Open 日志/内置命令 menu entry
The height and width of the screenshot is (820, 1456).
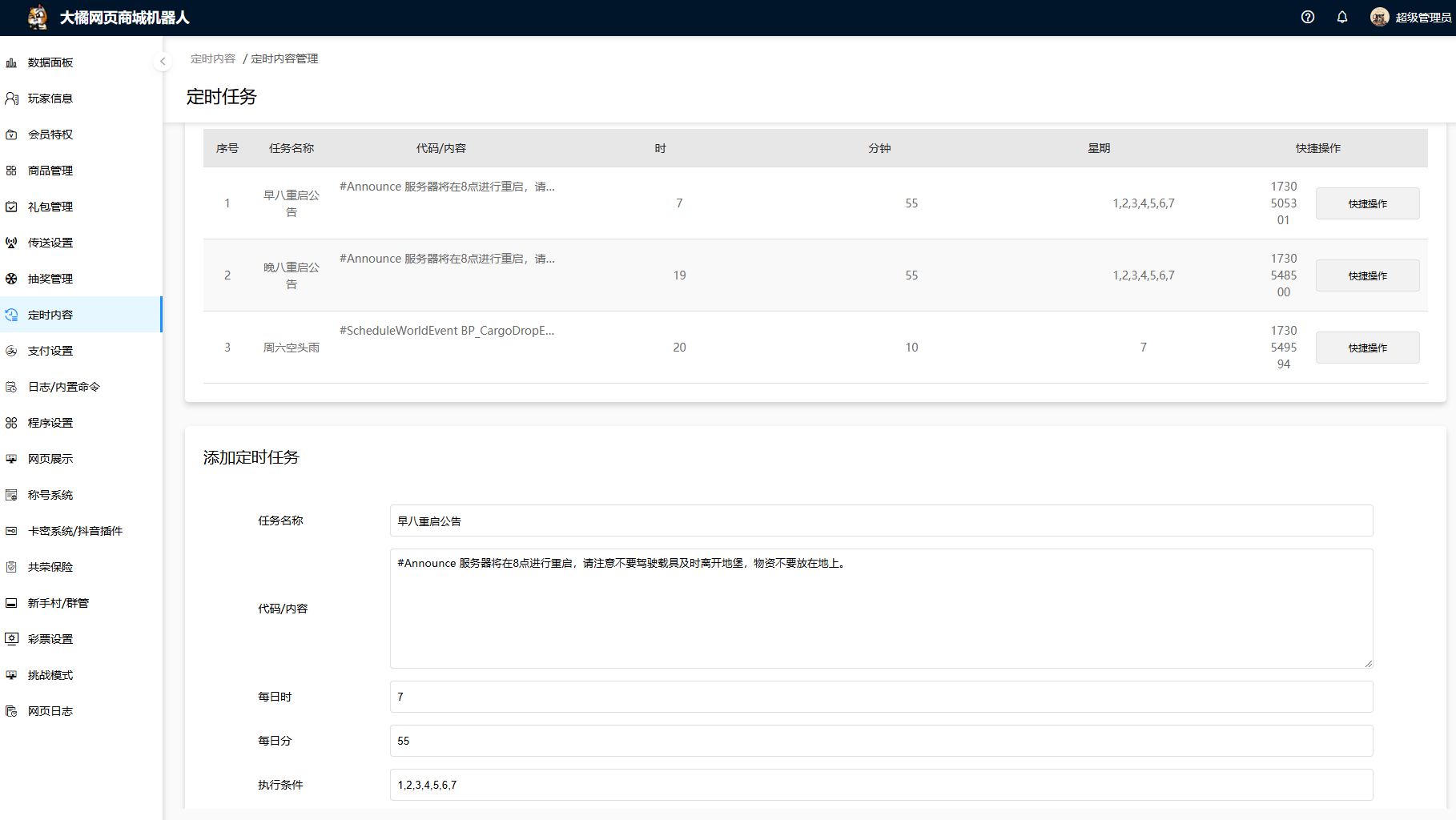coord(64,387)
